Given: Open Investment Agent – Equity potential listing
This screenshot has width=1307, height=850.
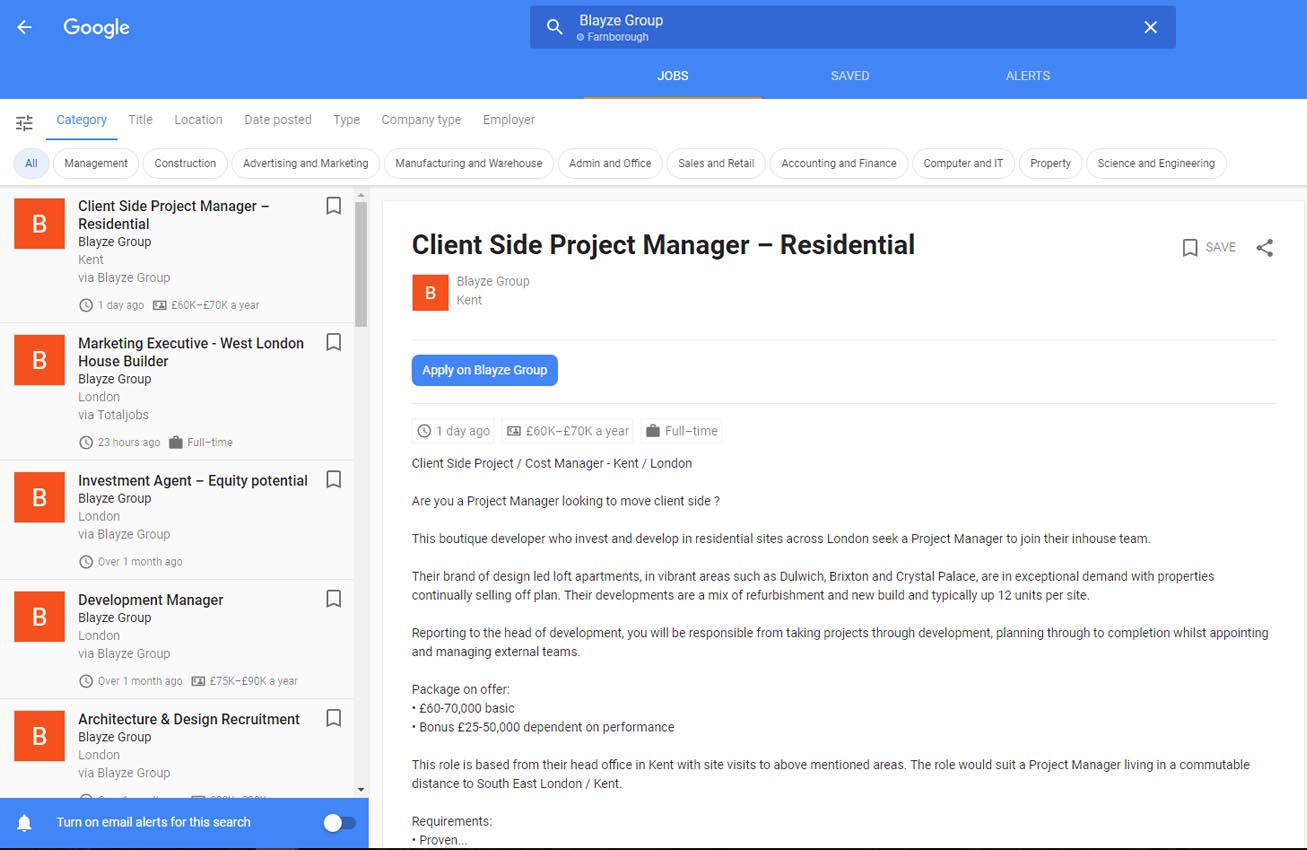Looking at the screenshot, I should [193, 481].
